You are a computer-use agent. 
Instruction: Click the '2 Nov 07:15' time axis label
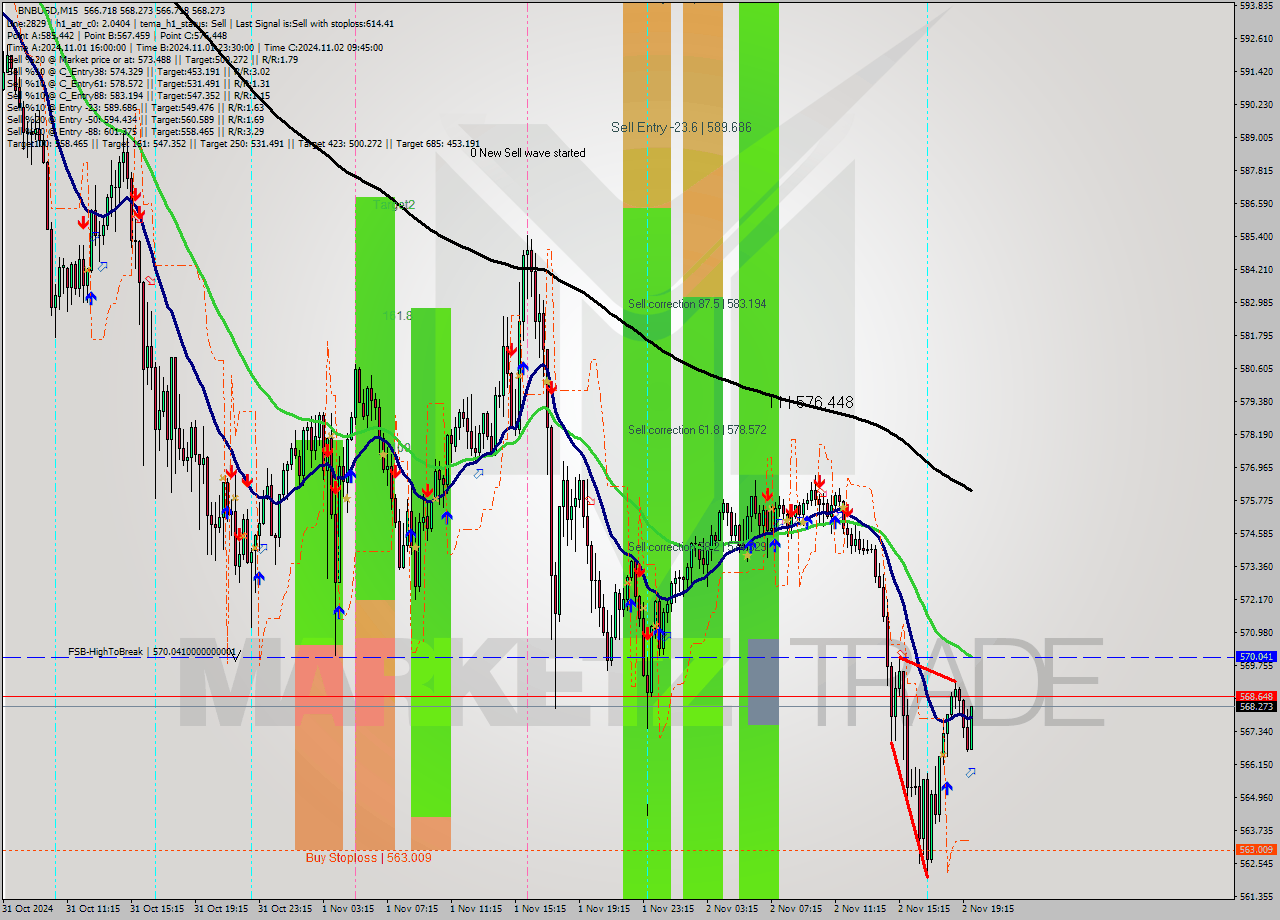click(x=796, y=909)
